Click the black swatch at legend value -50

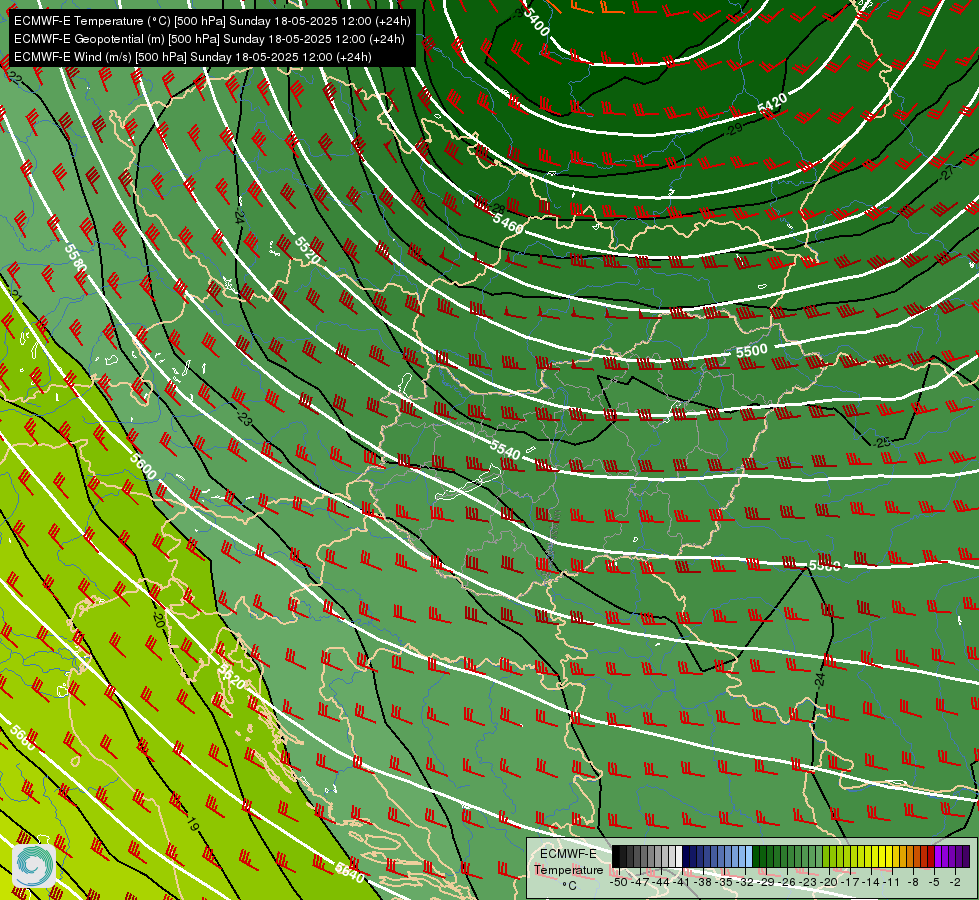[616, 856]
